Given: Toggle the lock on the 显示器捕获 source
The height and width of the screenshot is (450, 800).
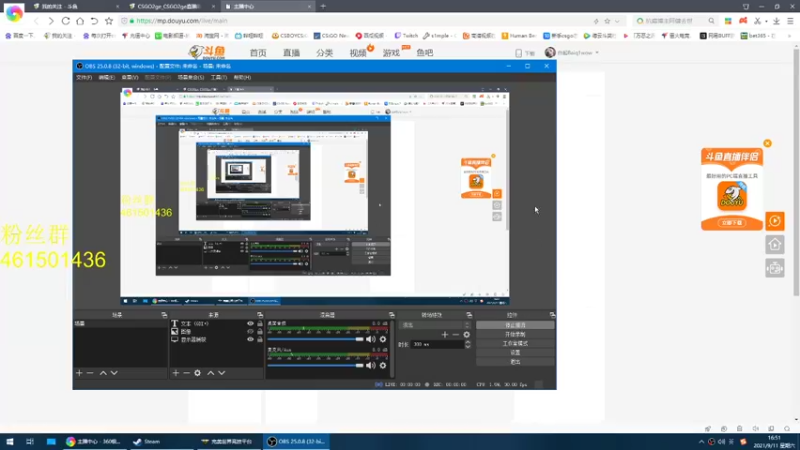Looking at the screenshot, I should [260, 339].
